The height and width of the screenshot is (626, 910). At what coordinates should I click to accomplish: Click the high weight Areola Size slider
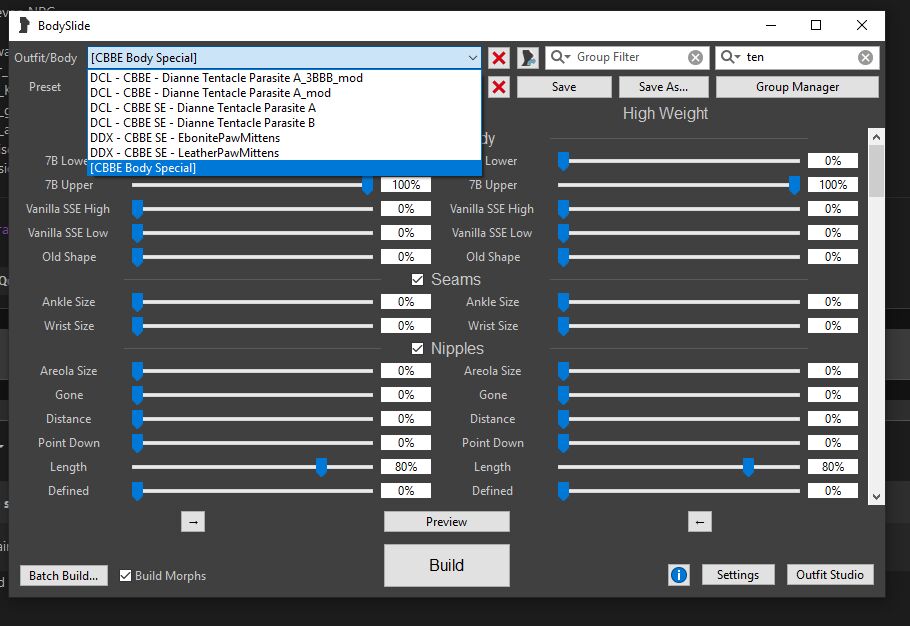tap(679, 371)
